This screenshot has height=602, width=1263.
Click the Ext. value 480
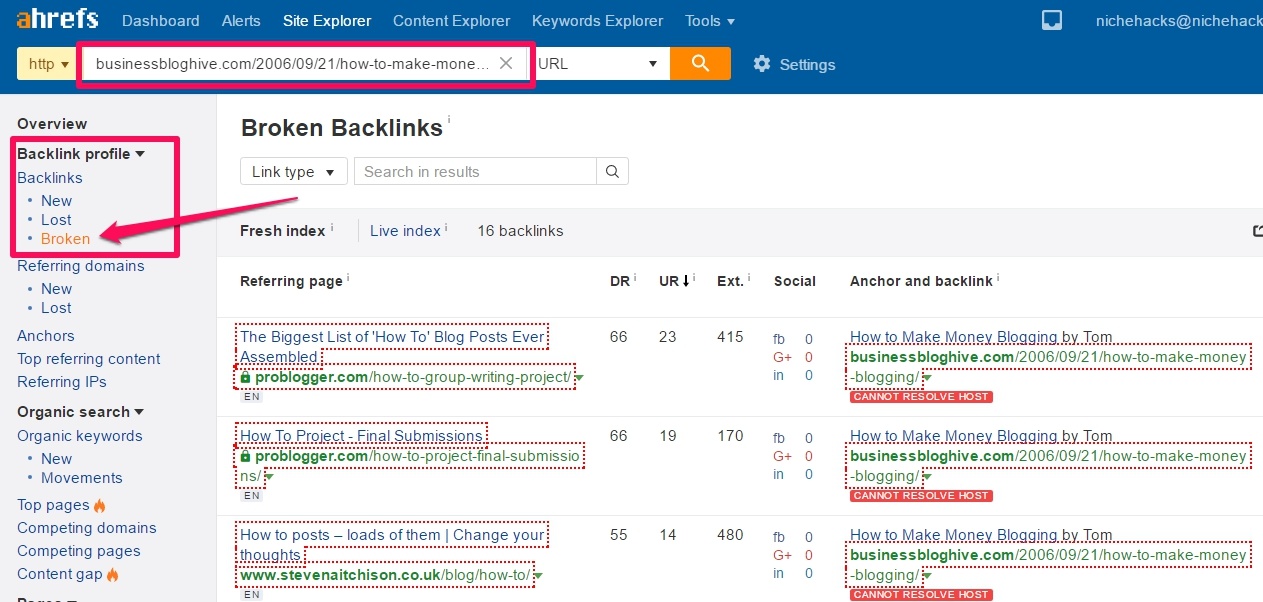(730, 535)
